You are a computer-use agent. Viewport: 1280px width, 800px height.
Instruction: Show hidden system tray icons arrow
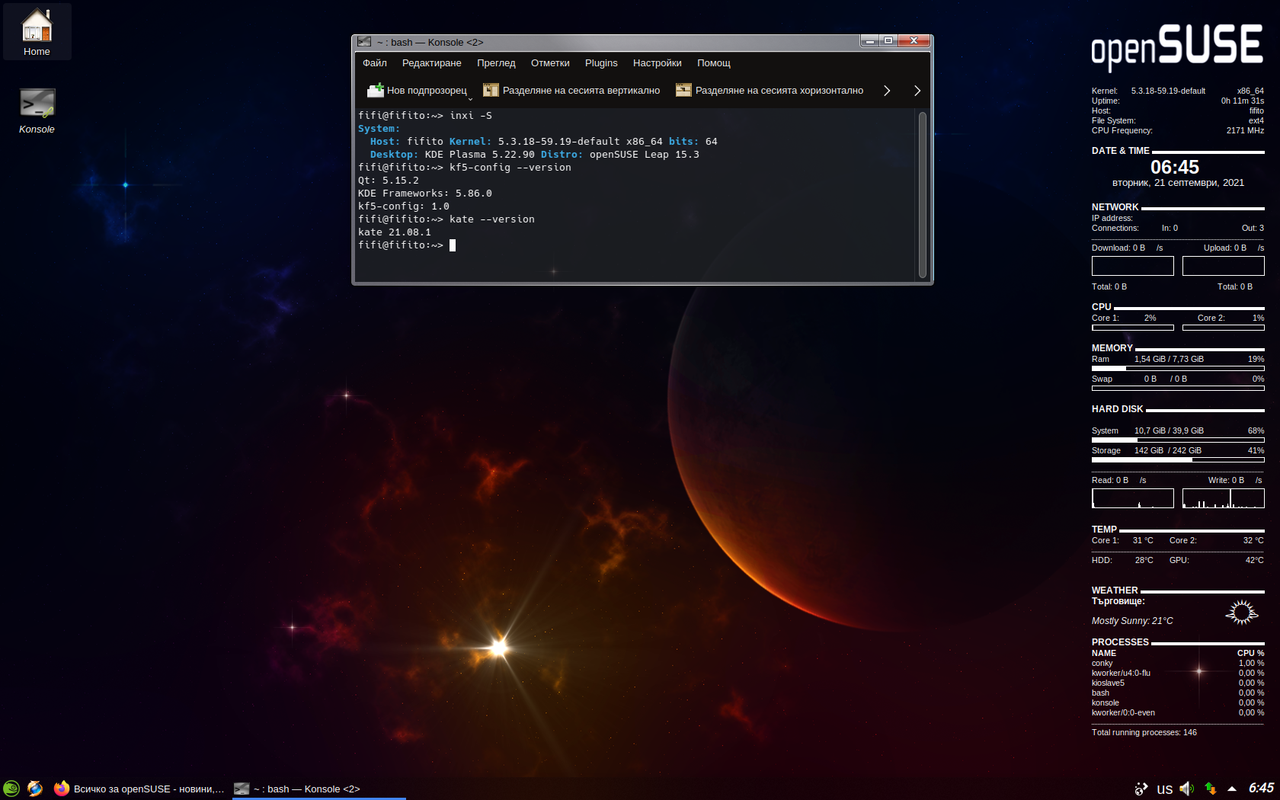tap(1232, 789)
